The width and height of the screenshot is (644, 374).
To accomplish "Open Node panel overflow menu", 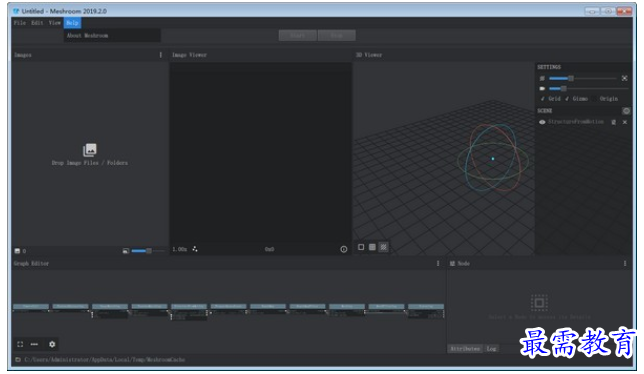I will (x=625, y=263).
